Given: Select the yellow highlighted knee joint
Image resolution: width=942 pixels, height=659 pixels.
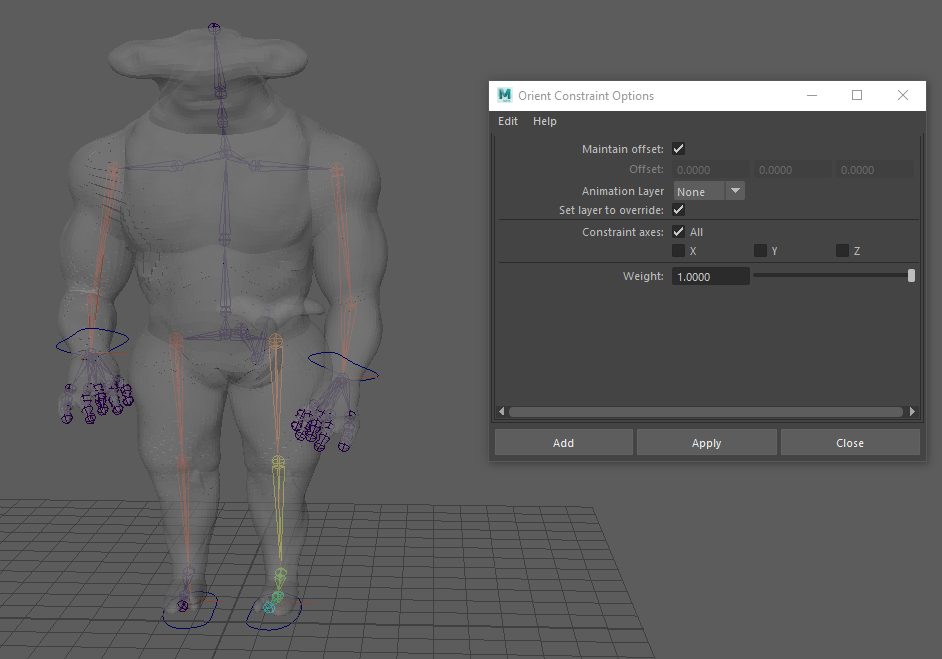Looking at the screenshot, I should pos(279,462).
